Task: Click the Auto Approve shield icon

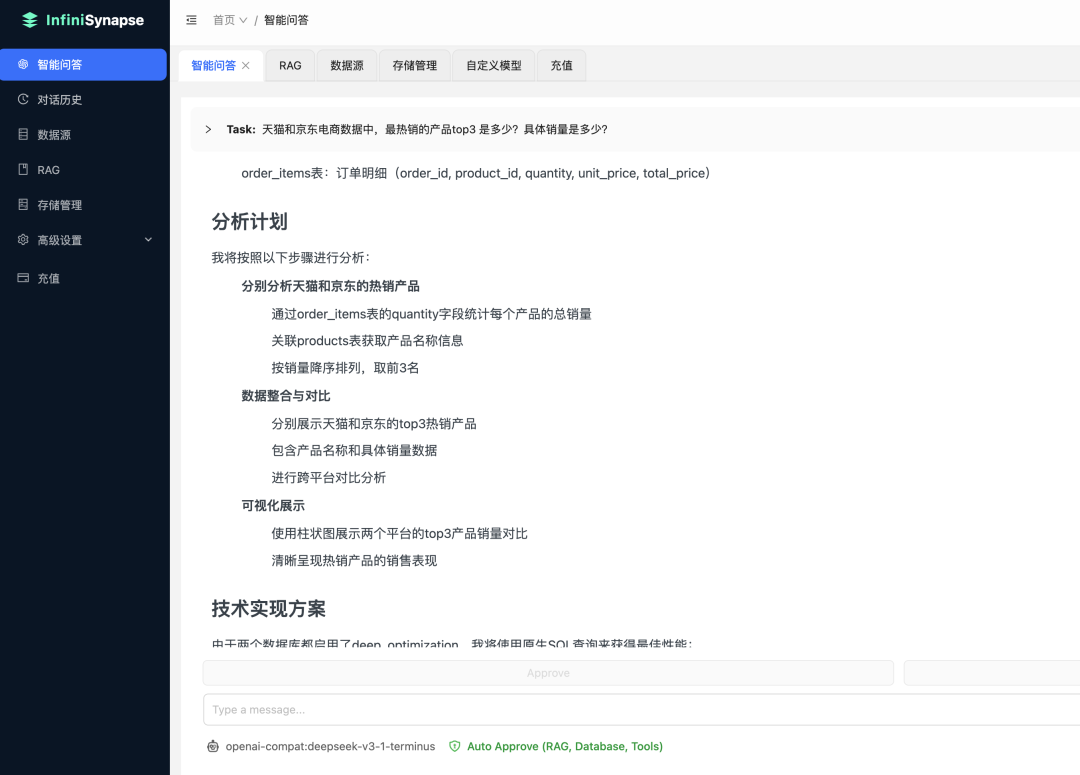Action: pyautogui.click(x=455, y=746)
